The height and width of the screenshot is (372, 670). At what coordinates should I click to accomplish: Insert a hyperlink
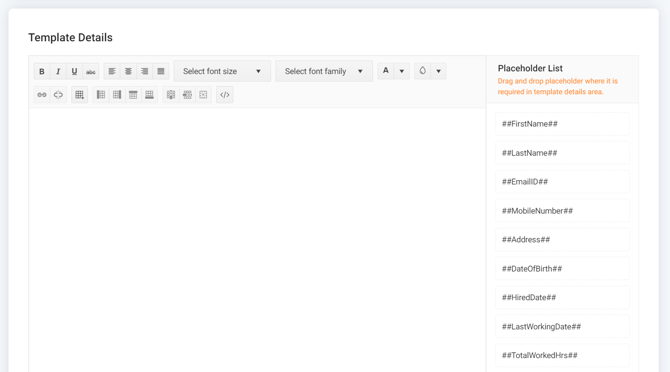tap(42, 95)
